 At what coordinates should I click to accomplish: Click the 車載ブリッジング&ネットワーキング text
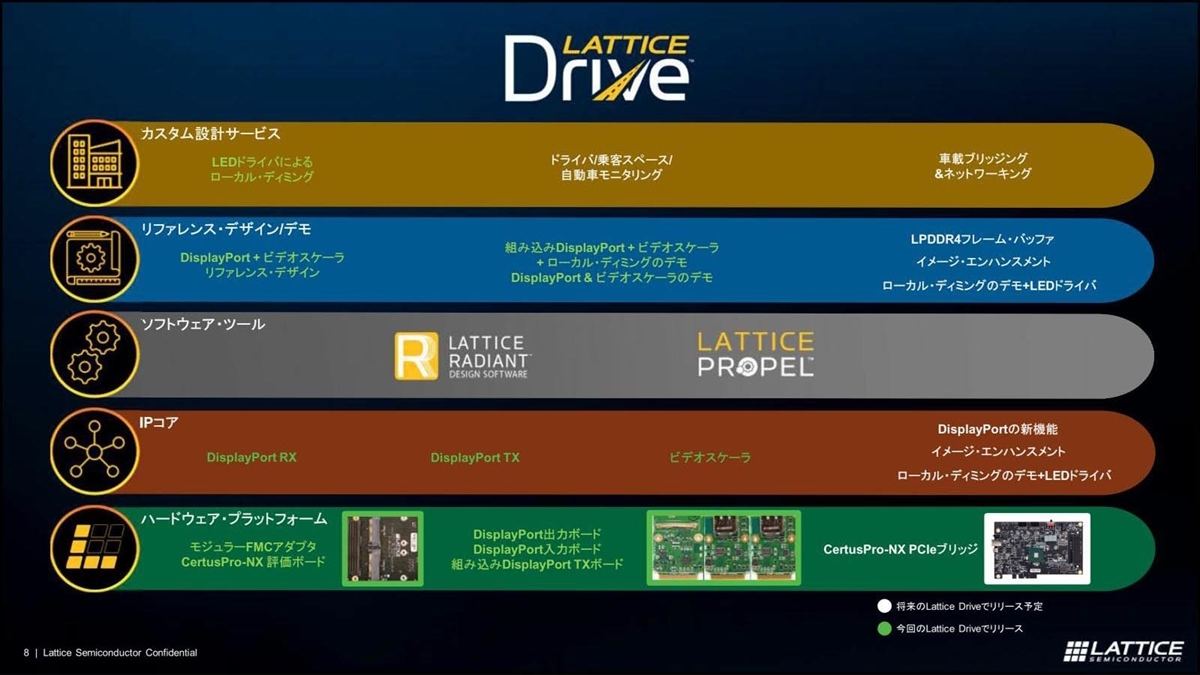(983, 166)
